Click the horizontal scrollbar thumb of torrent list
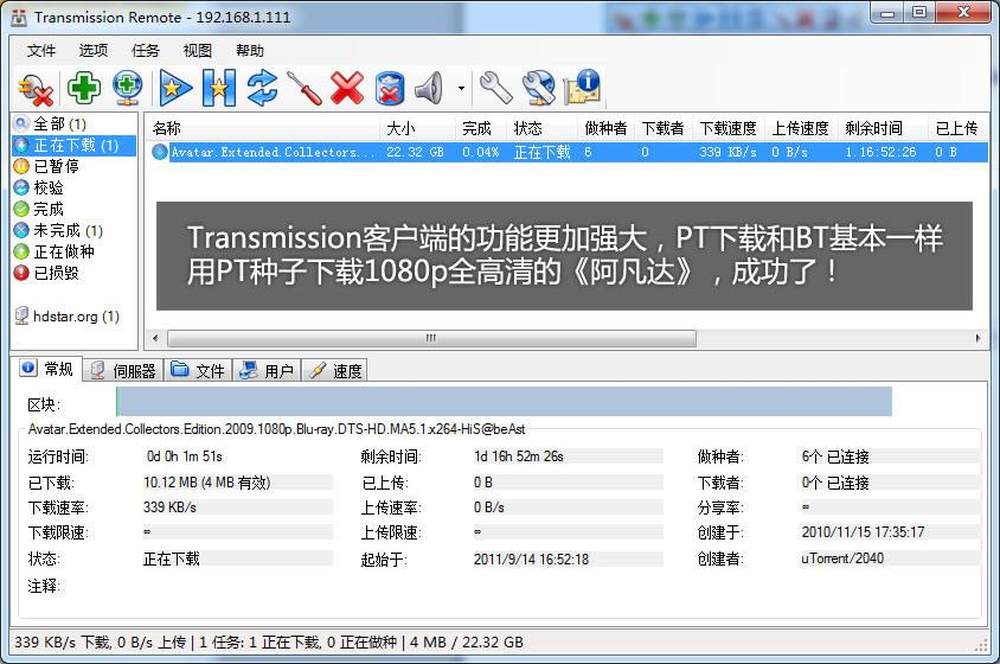The width and height of the screenshot is (1000, 664). point(431,338)
